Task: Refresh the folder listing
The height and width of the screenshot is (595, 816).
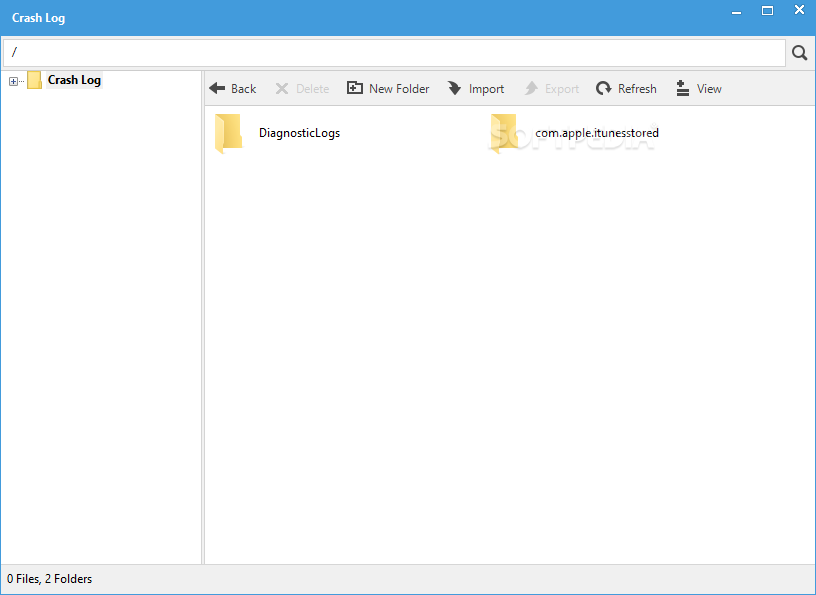Action: pyautogui.click(x=626, y=89)
